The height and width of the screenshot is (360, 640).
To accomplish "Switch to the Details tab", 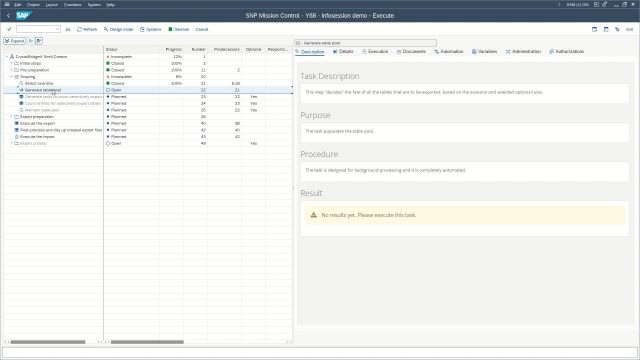I will [343, 51].
